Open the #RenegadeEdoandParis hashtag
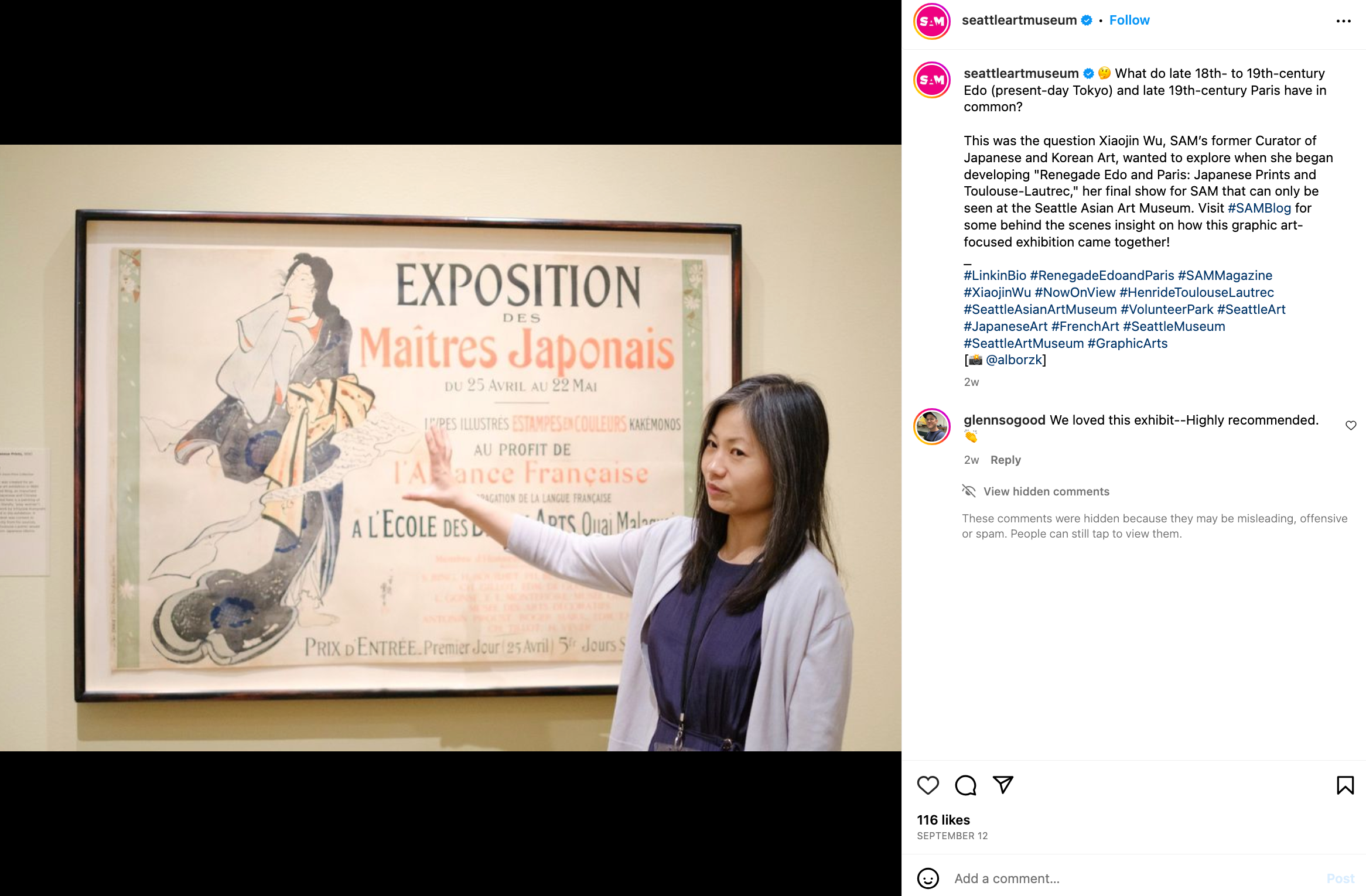1366x896 pixels. point(1102,275)
